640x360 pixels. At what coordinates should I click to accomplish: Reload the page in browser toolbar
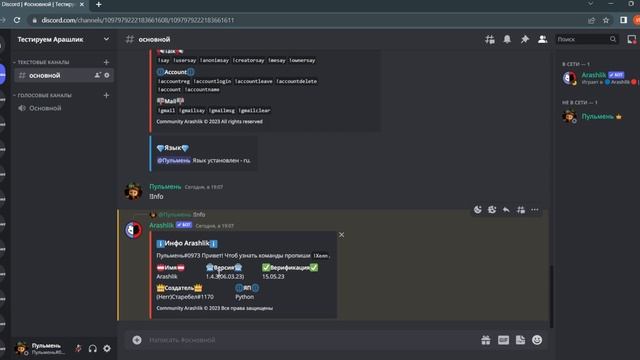(x=17, y=20)
